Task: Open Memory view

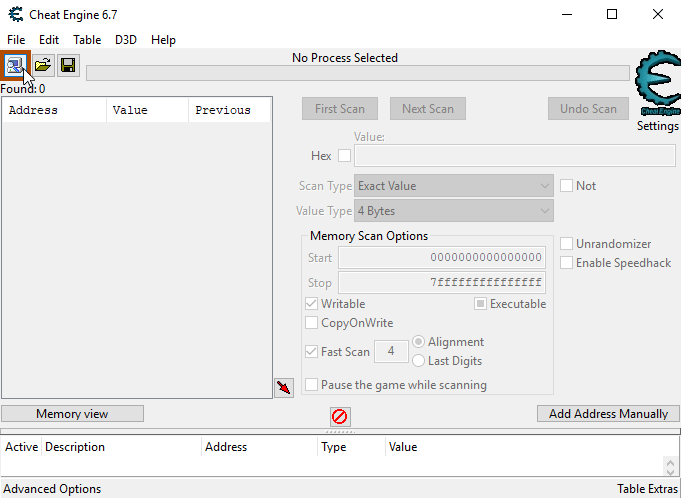Action: pyautogui.click(x=73, y=414)
